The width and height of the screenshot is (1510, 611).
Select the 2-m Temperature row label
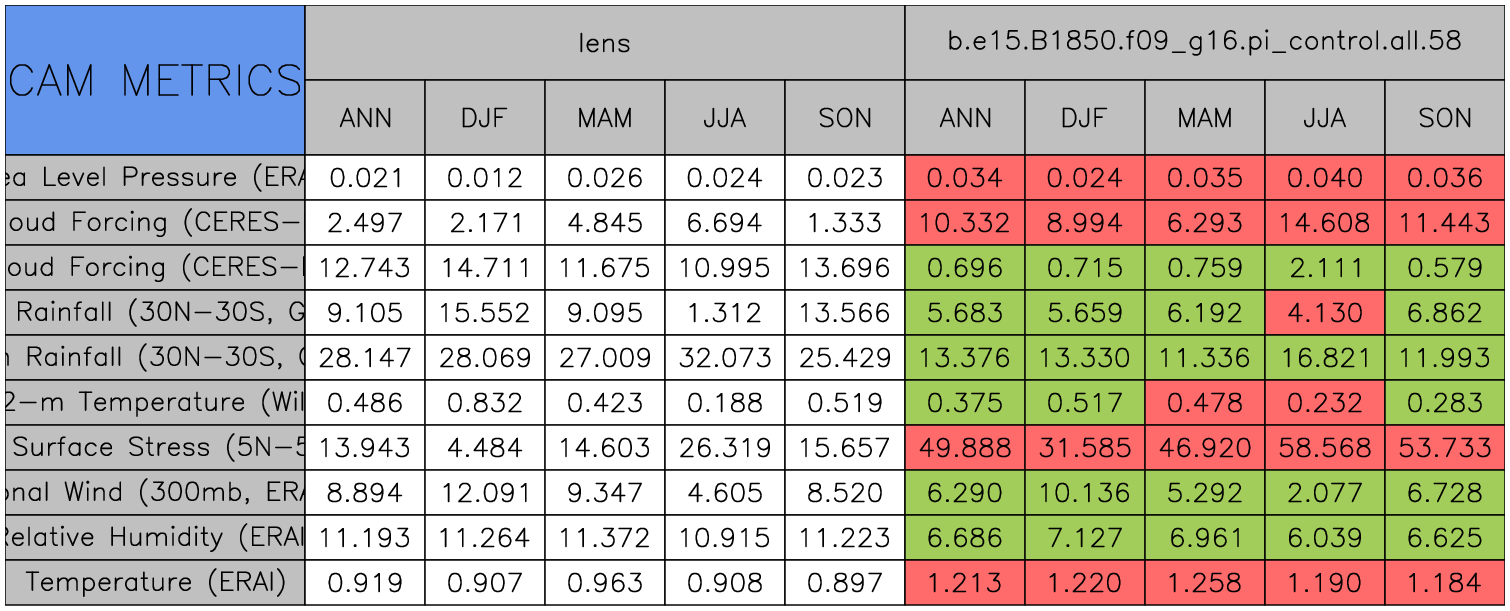[x=155, y=403]
